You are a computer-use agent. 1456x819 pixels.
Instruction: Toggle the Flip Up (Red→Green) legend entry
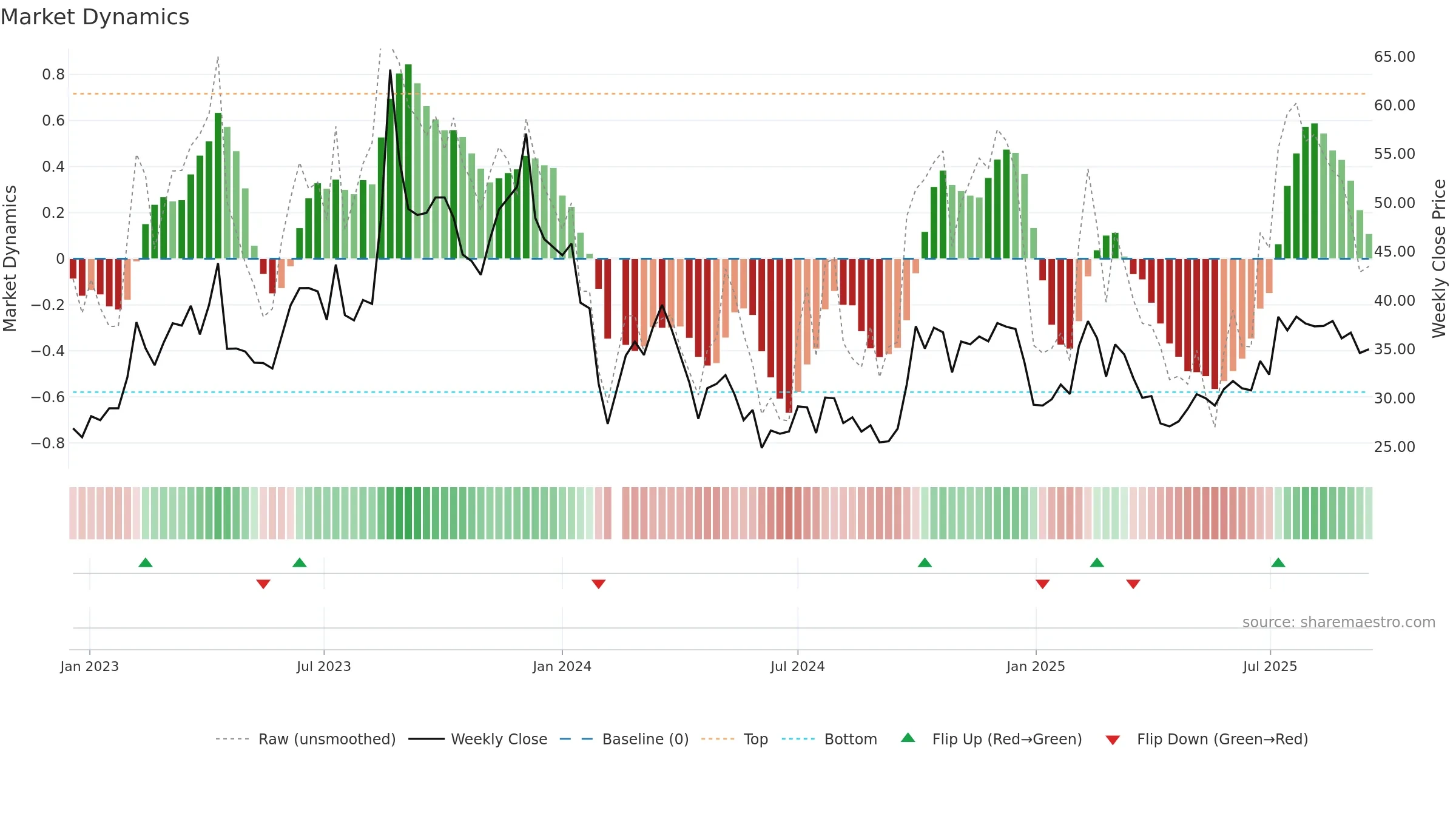(x=991, y=739)
